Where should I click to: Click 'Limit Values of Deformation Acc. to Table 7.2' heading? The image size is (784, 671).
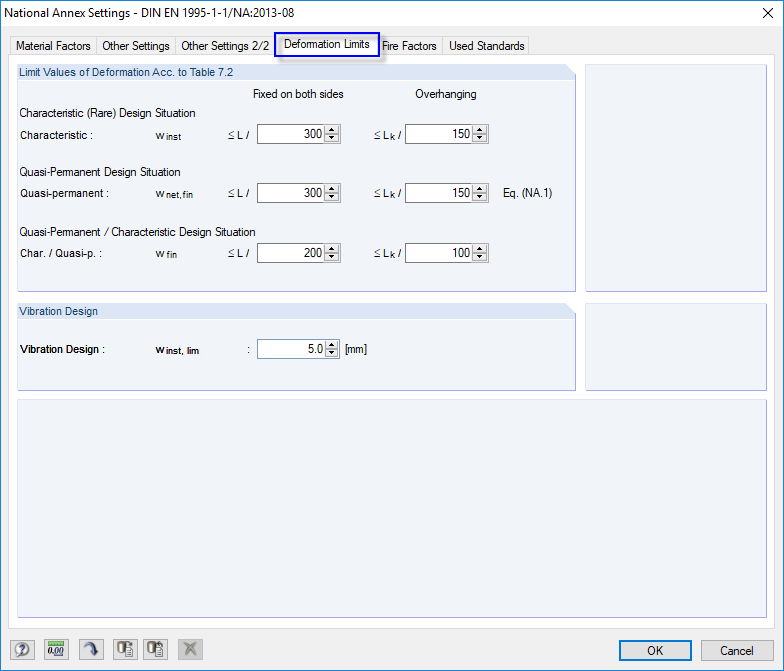point(126,72)
